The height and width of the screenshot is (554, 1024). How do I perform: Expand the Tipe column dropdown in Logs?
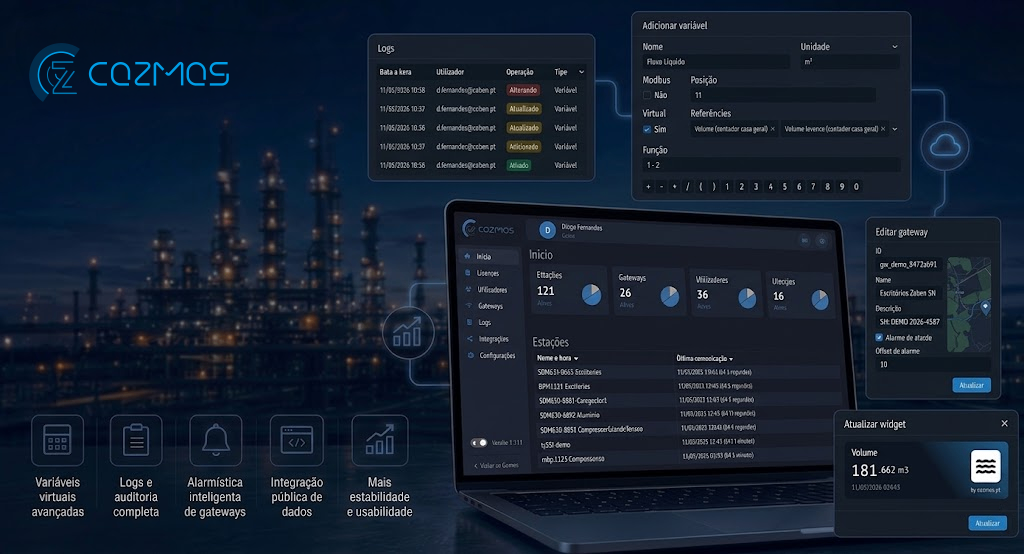pyautogui.click(x=581, y=72)
